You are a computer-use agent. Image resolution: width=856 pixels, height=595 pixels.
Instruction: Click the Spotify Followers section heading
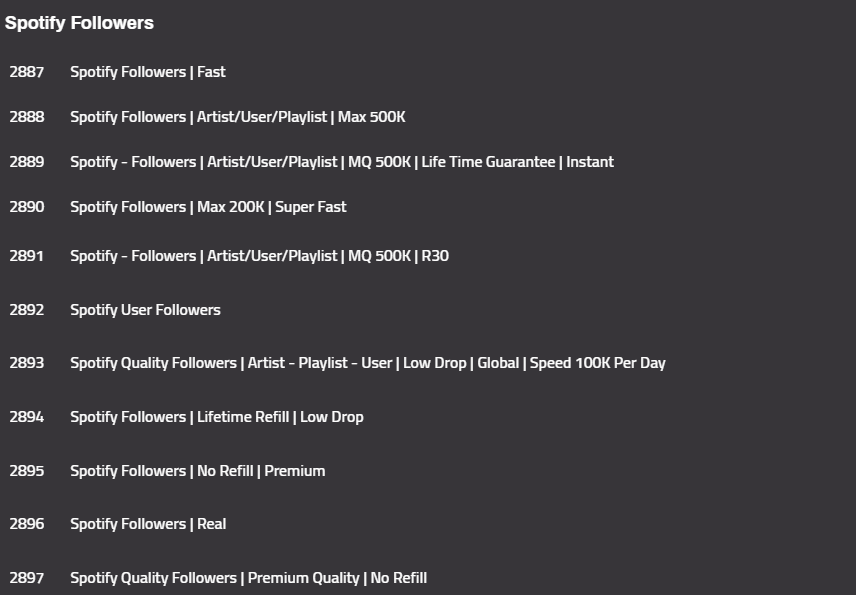(x=80, y=23)
